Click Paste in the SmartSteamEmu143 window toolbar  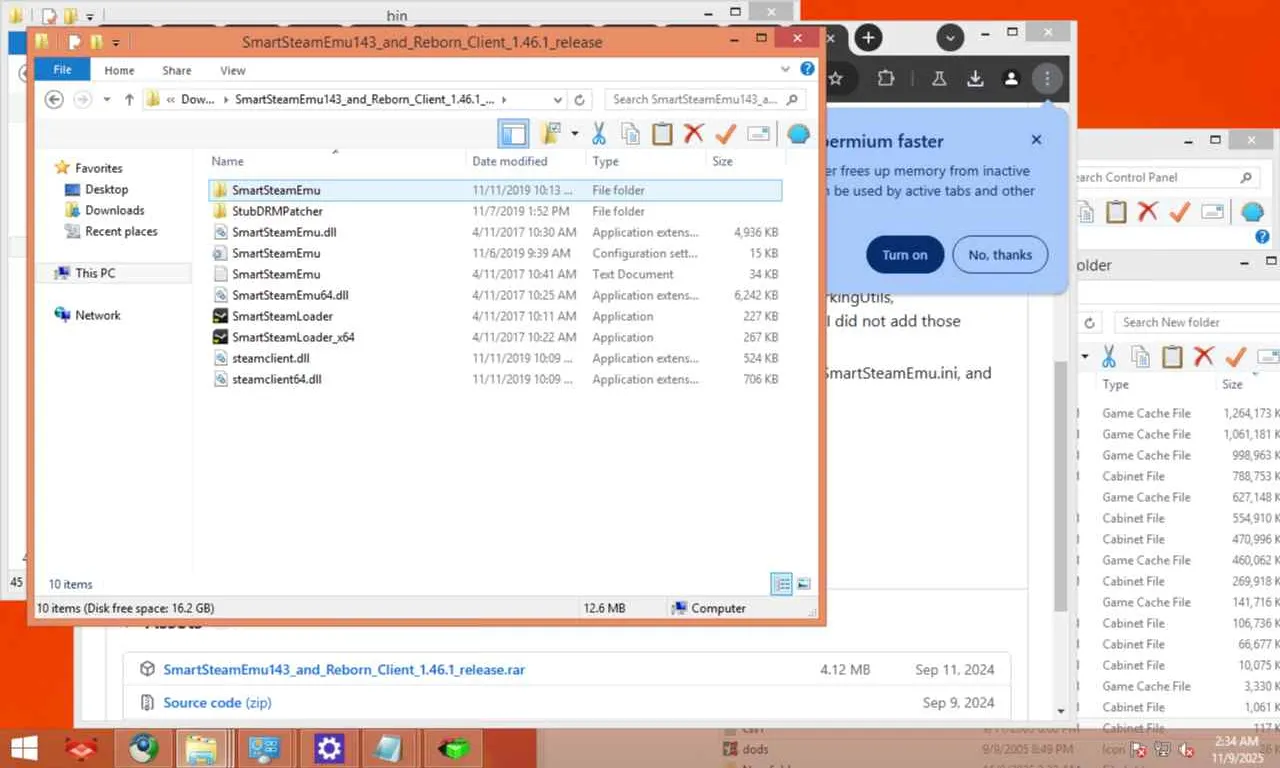point(662,134)
